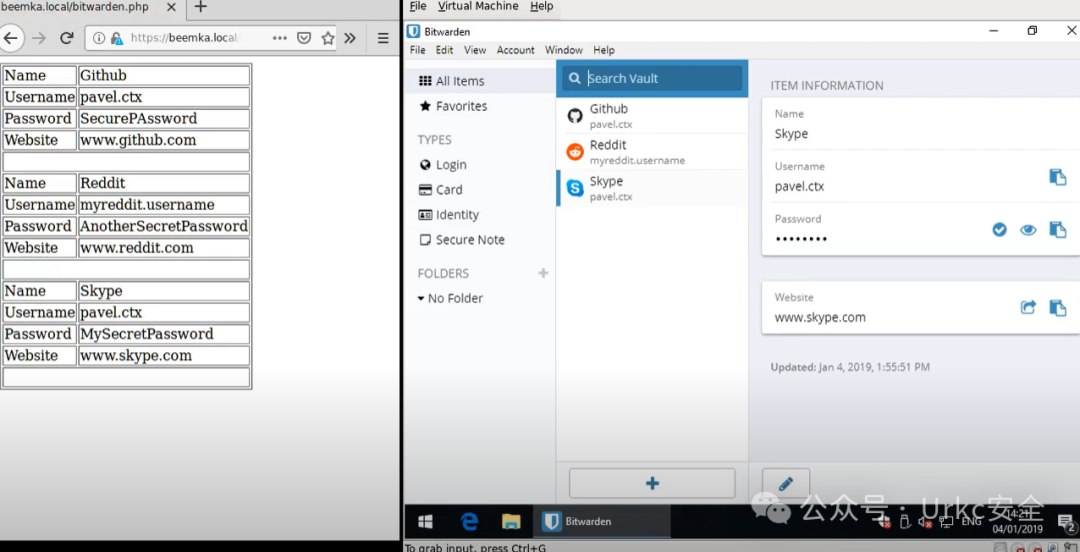Select the Github vault entry
This screenshot has width=1080, height=552.
click(652, 116)
